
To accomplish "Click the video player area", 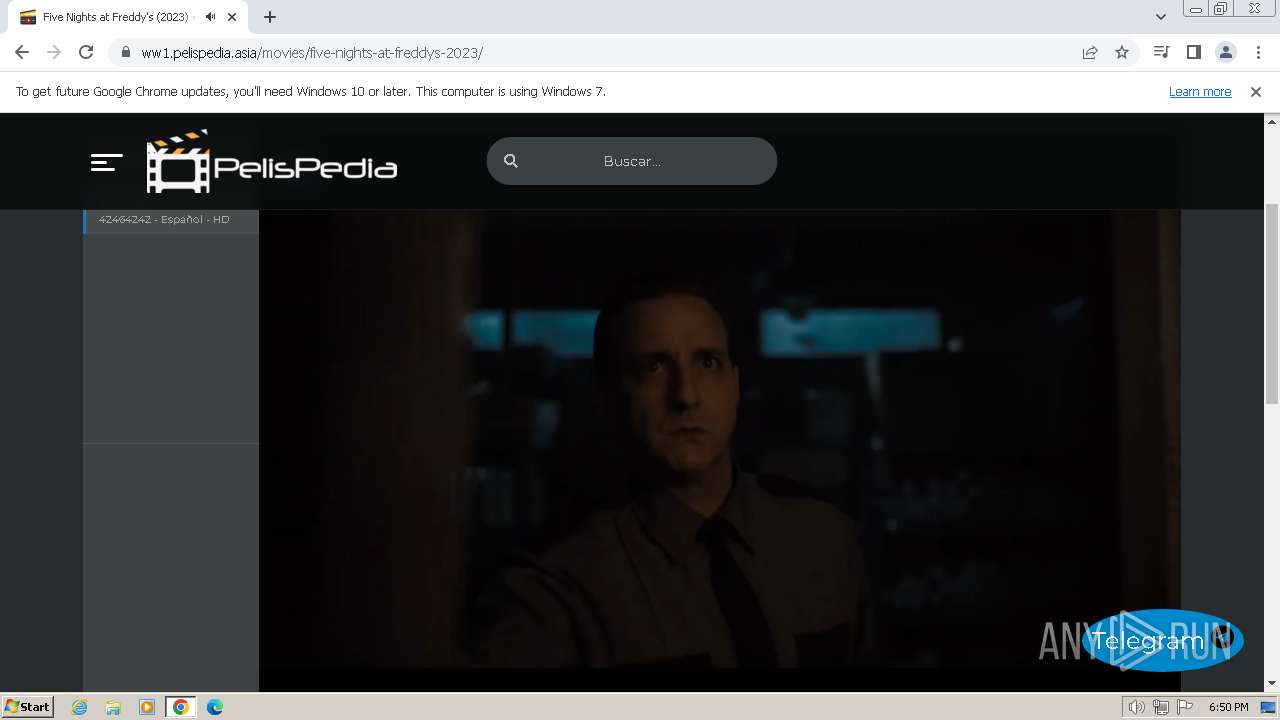I will 720,450.
